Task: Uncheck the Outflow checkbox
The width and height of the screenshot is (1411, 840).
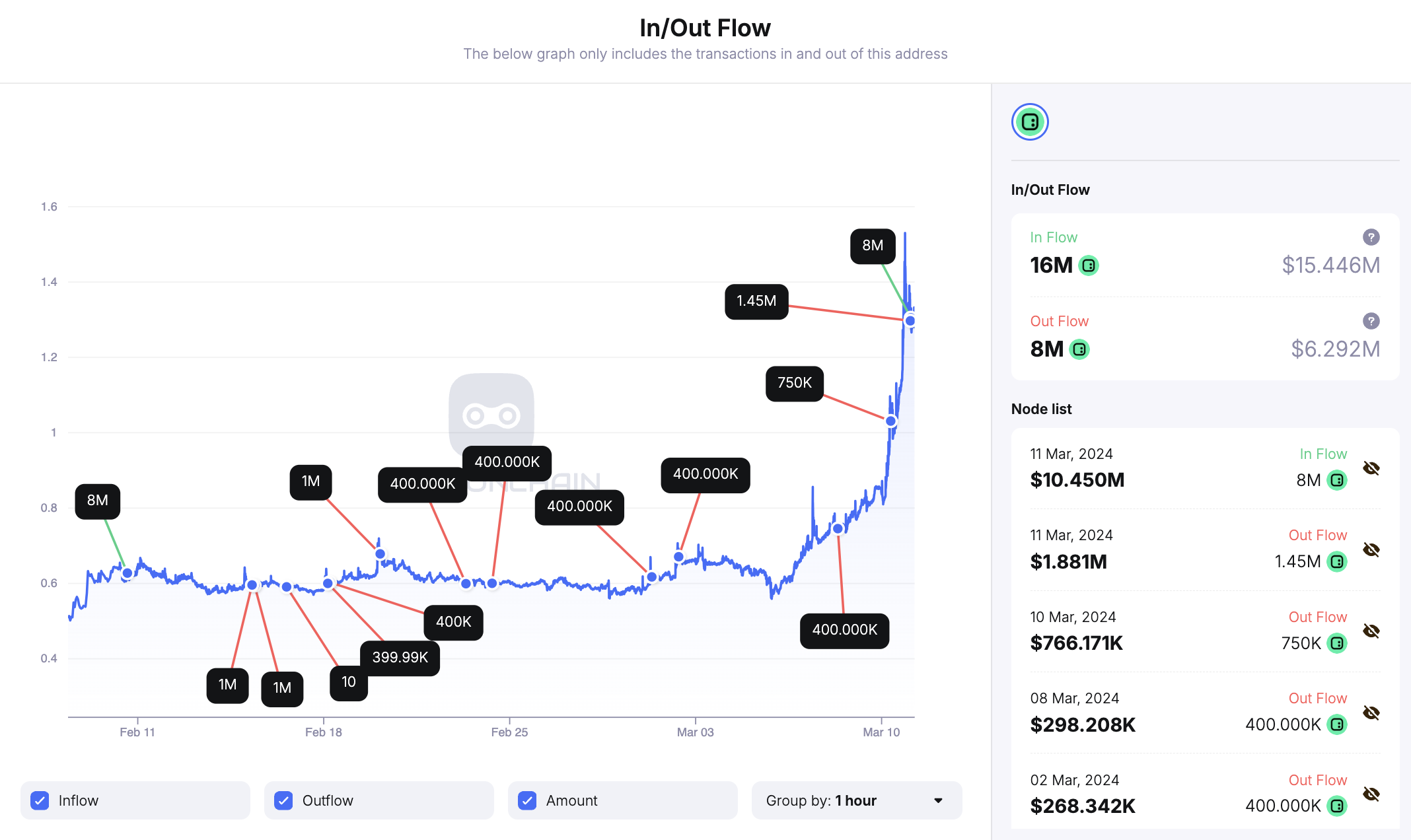Action: pos(284,800)
